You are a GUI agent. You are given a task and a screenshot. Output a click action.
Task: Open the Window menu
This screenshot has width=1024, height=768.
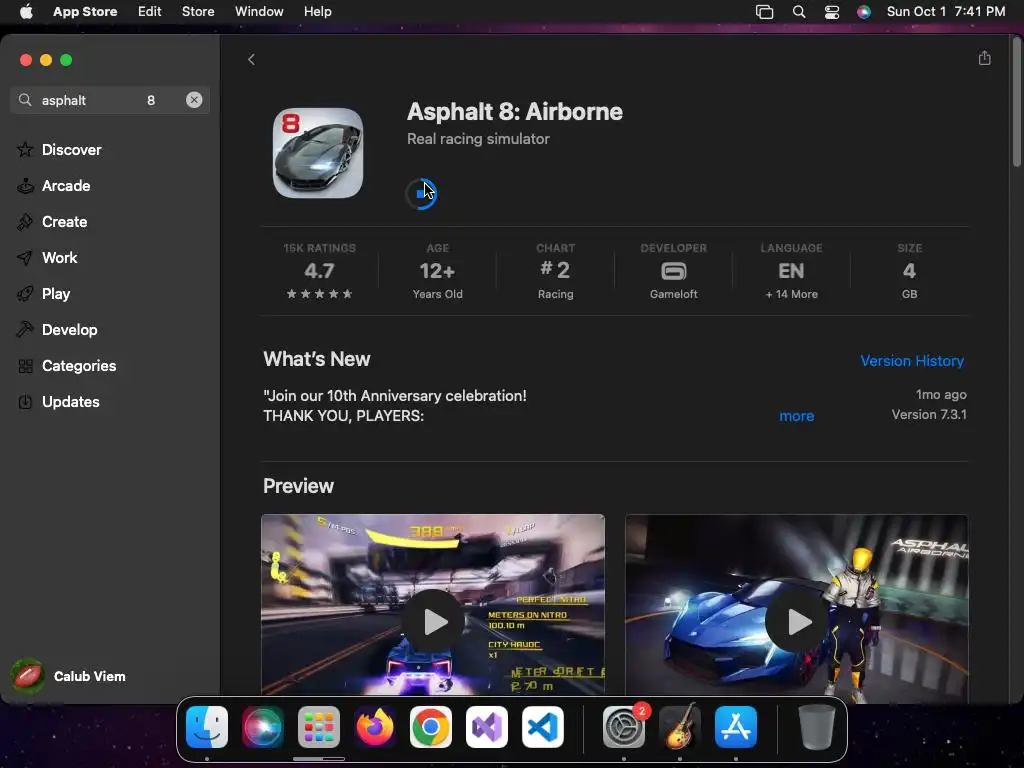click(x=259, y=12)
